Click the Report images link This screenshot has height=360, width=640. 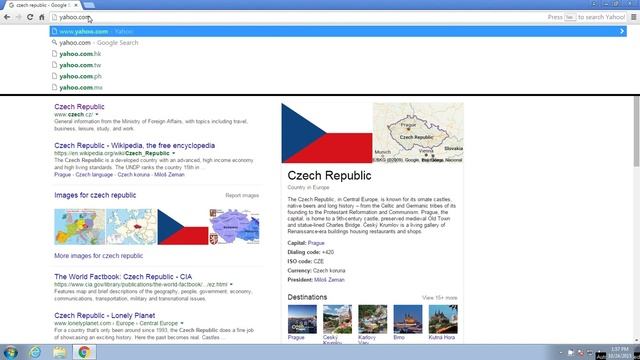point(242,196)
